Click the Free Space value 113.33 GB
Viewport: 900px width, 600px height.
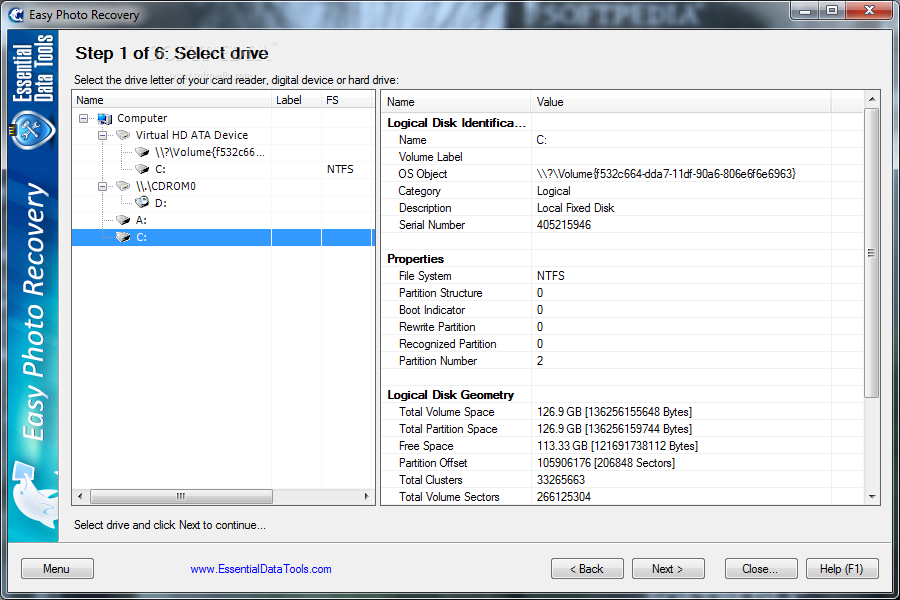click(617, 446)
